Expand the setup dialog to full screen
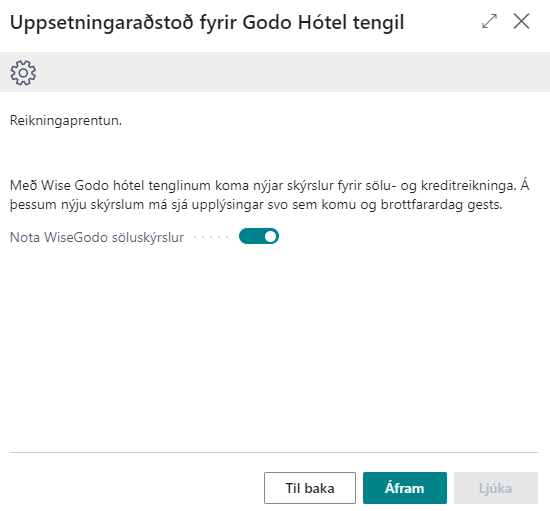550x511 pixels. 489,21
